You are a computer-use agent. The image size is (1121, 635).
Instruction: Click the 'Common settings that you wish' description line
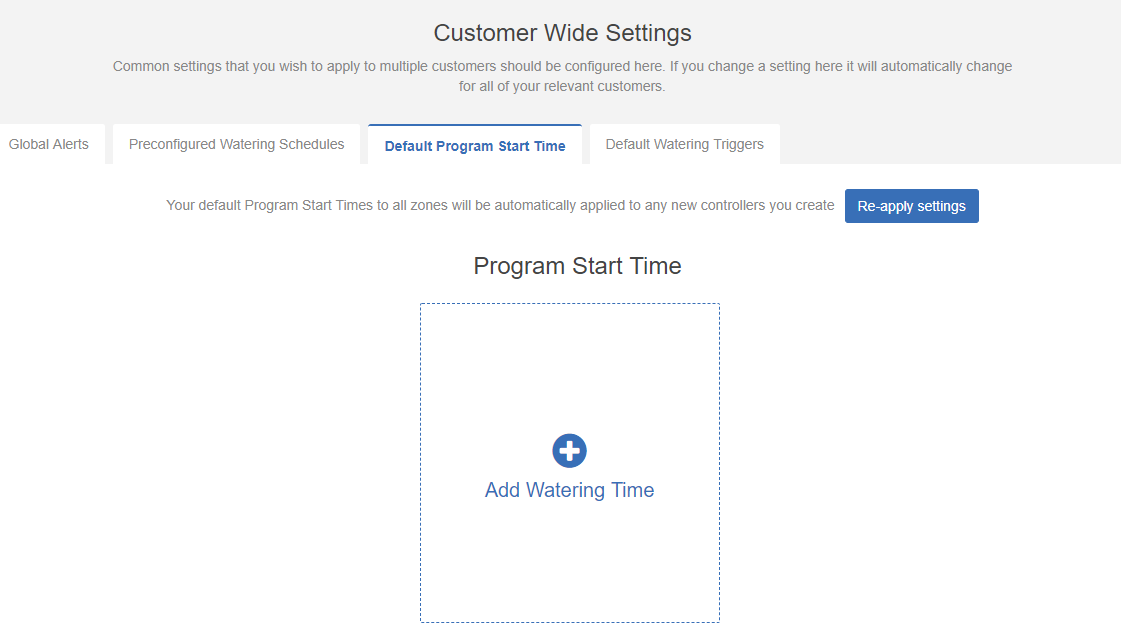click(562, 67)
